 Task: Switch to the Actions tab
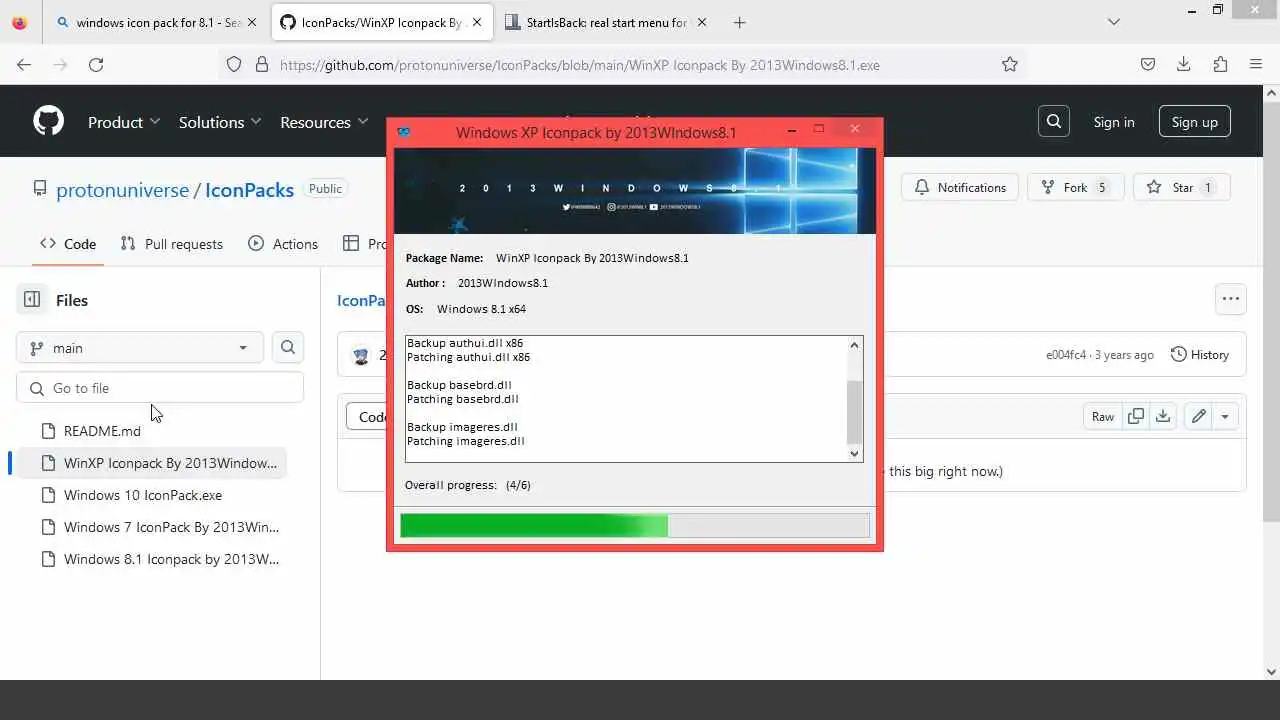[x=283, y=244]
